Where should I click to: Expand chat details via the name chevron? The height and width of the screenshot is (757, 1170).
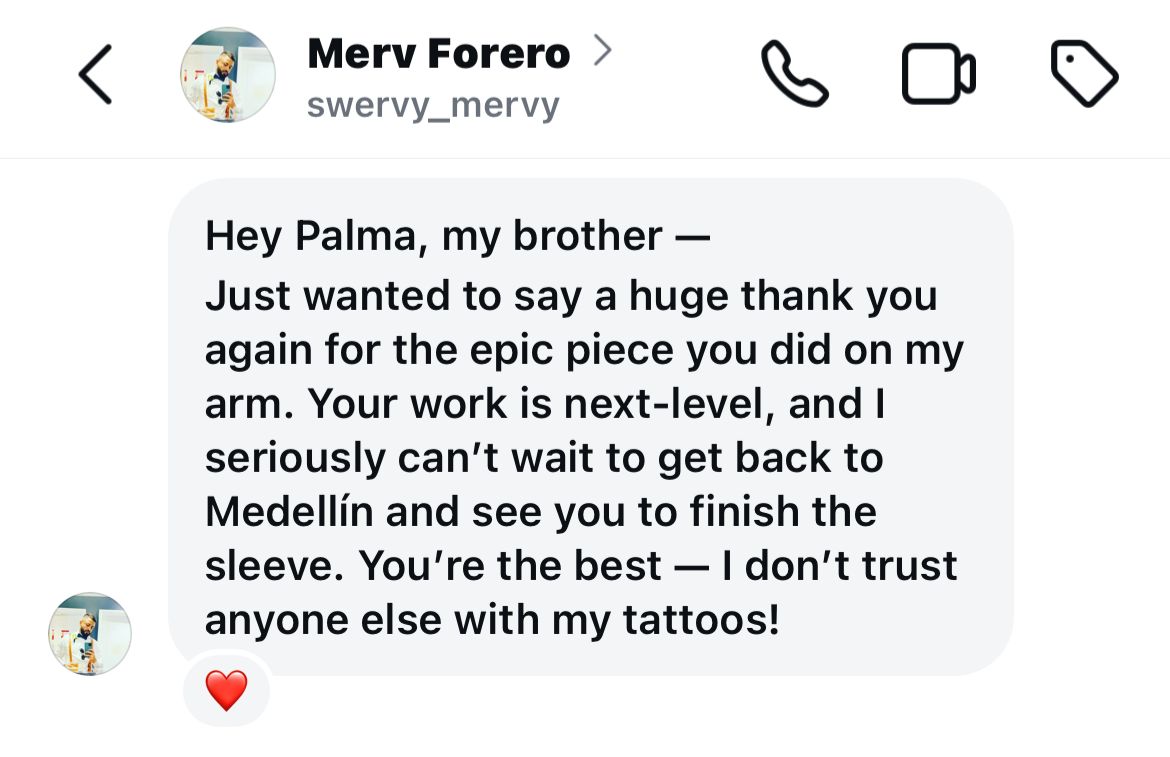click(601, 50)
